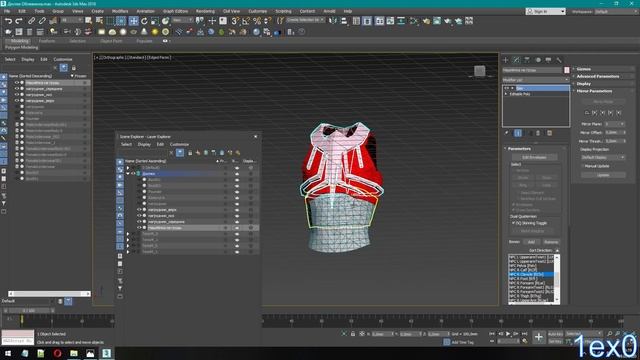This screenshot has width=640, height=360.
Task: Activate the Select and Scale tool
Action: 155,21
